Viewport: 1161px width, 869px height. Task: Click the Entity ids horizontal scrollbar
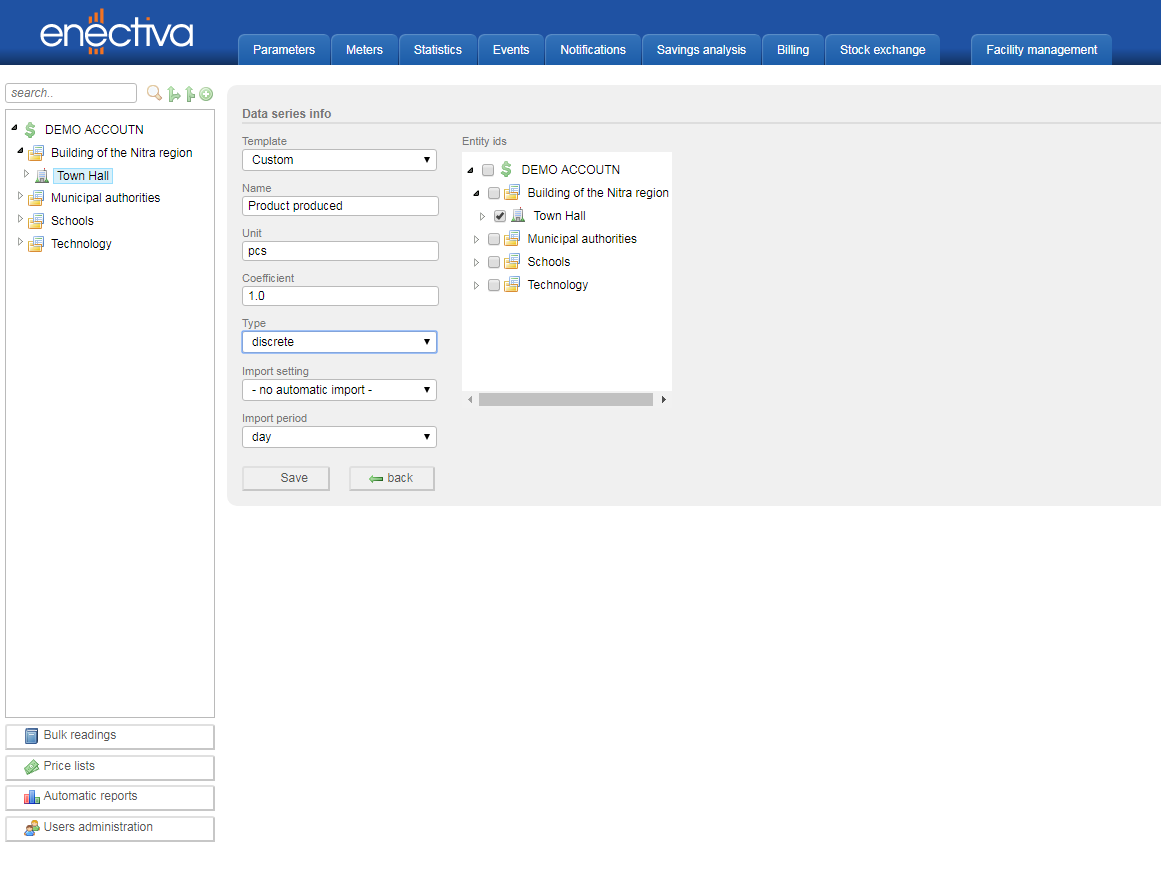(565, 399)
